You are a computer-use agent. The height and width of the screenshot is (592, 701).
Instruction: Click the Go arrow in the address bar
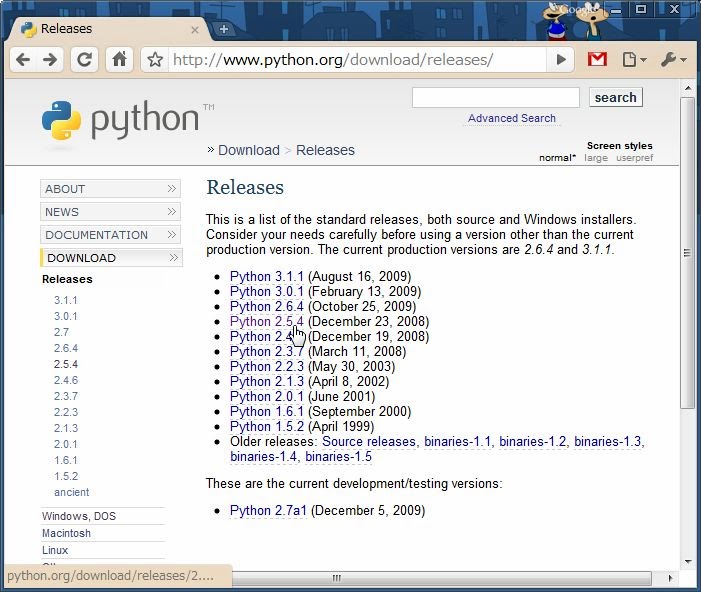click(x=562, y=60)
